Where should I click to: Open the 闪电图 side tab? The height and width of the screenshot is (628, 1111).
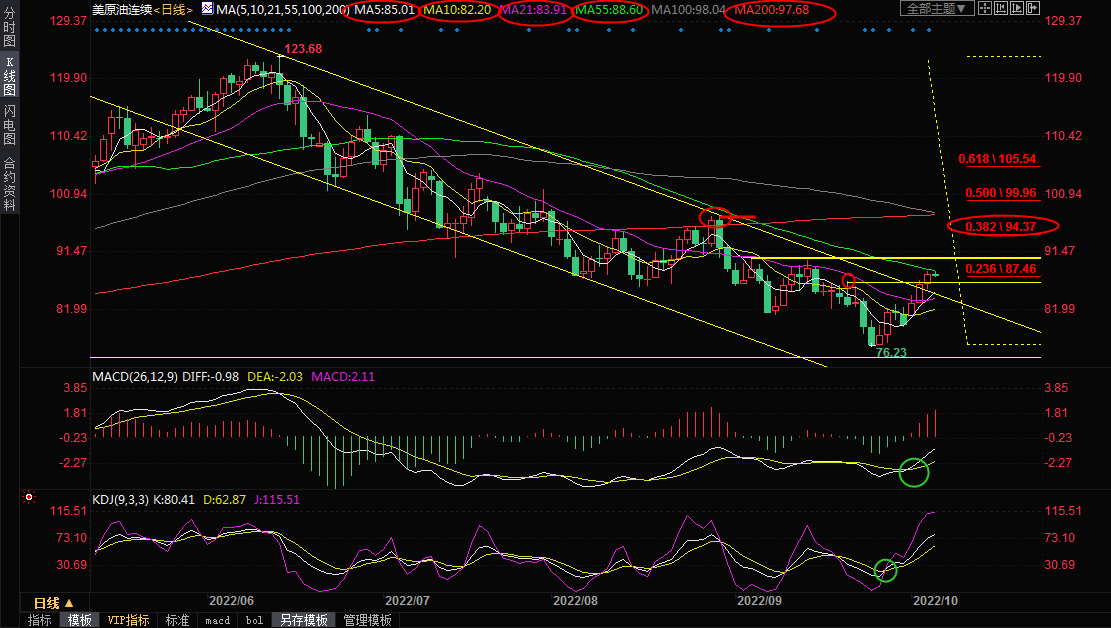pos(9,124)
